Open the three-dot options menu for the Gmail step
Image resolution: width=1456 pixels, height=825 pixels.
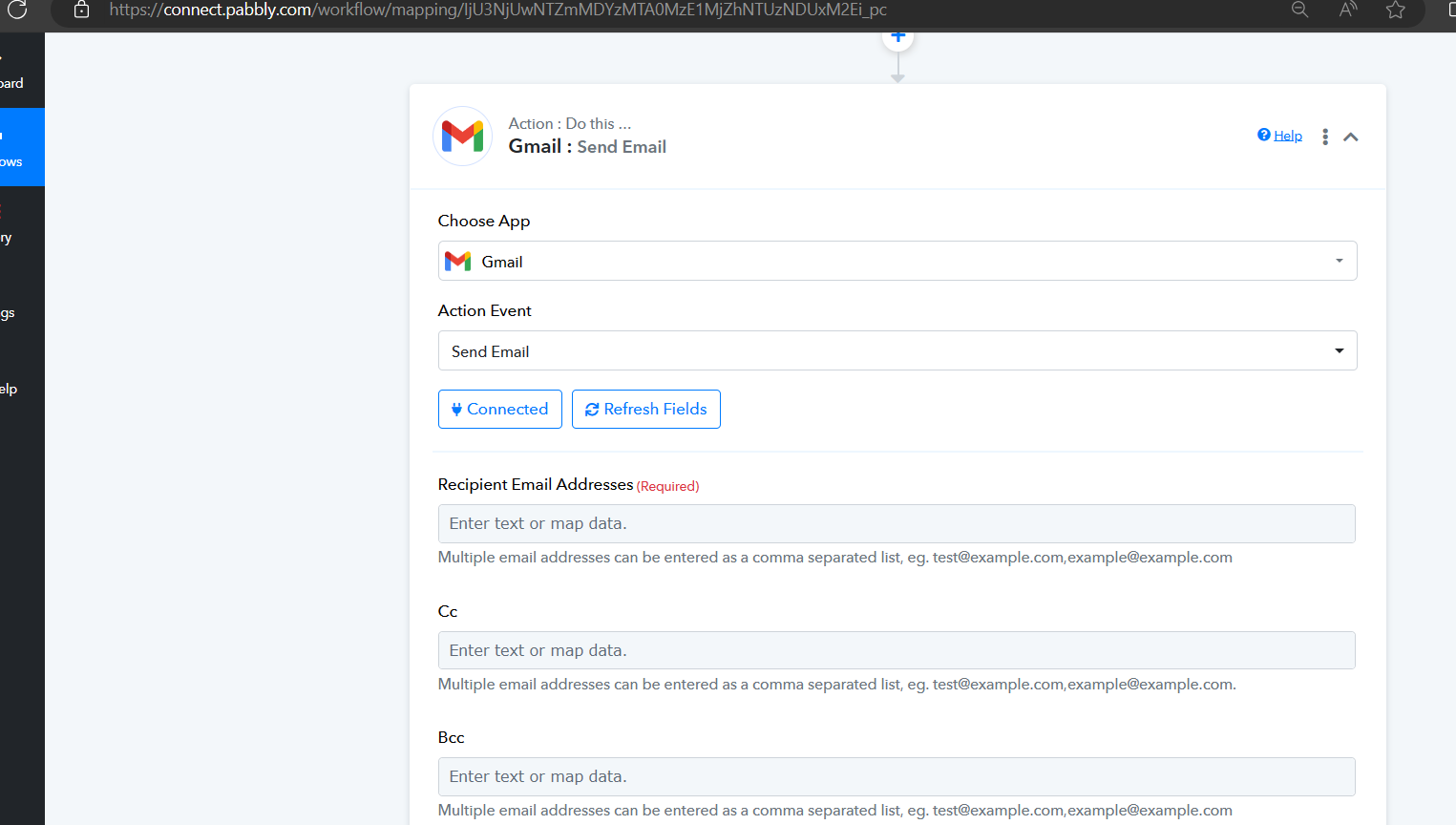click(x=1325, y=137)
